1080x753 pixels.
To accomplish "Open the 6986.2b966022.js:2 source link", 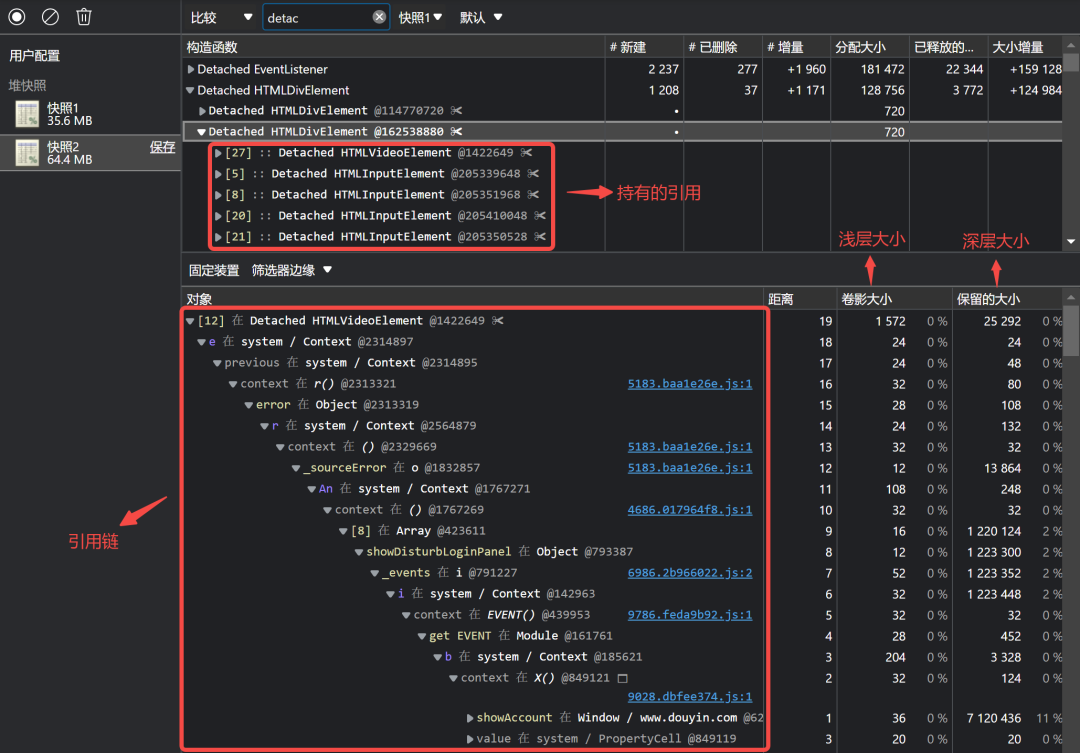I will pos(689,573).
